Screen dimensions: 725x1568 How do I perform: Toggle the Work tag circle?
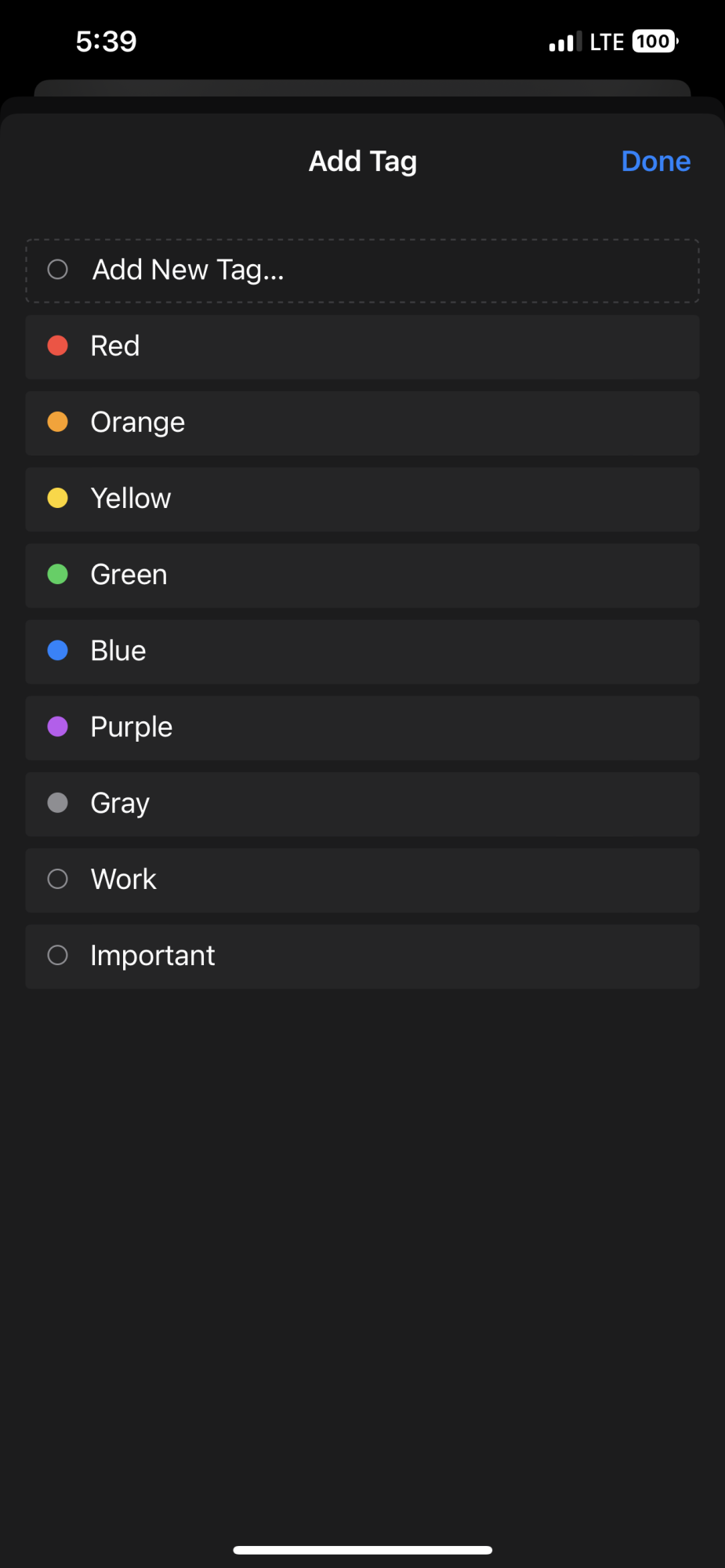coord(58,879)
